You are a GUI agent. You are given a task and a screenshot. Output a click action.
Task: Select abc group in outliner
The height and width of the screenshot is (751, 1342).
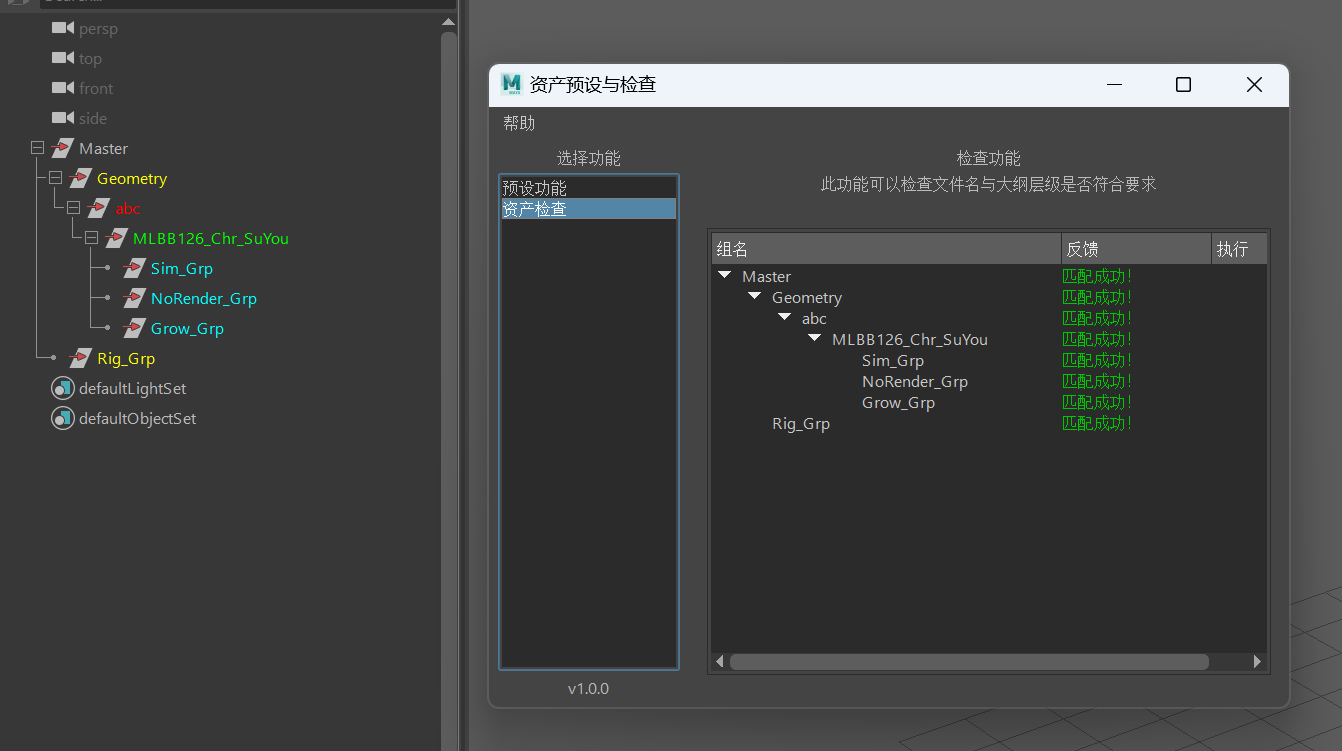[x=128, y=208]
